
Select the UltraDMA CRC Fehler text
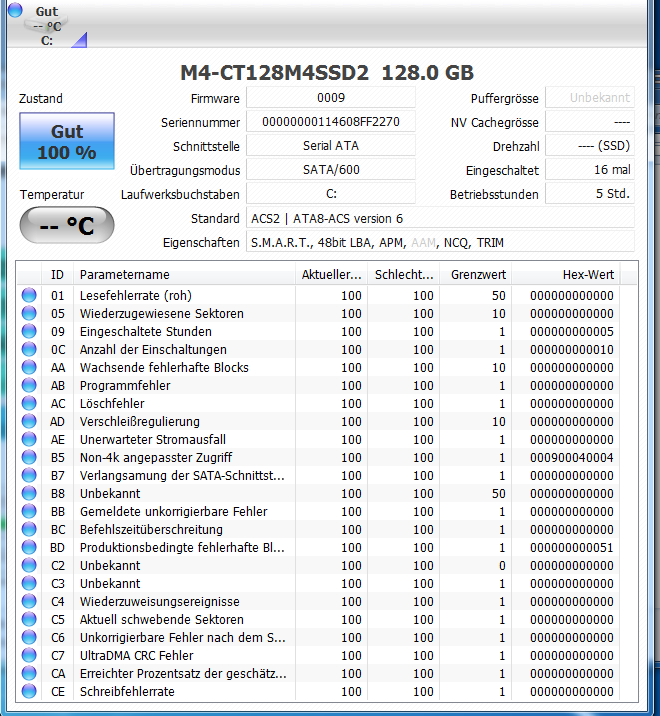point(137,655)
